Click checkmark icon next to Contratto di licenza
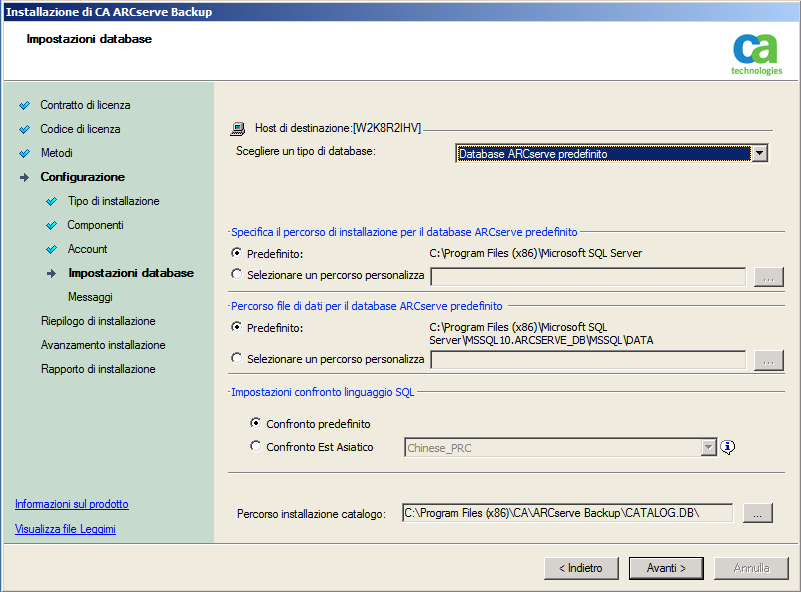 (x=24, y=105)
